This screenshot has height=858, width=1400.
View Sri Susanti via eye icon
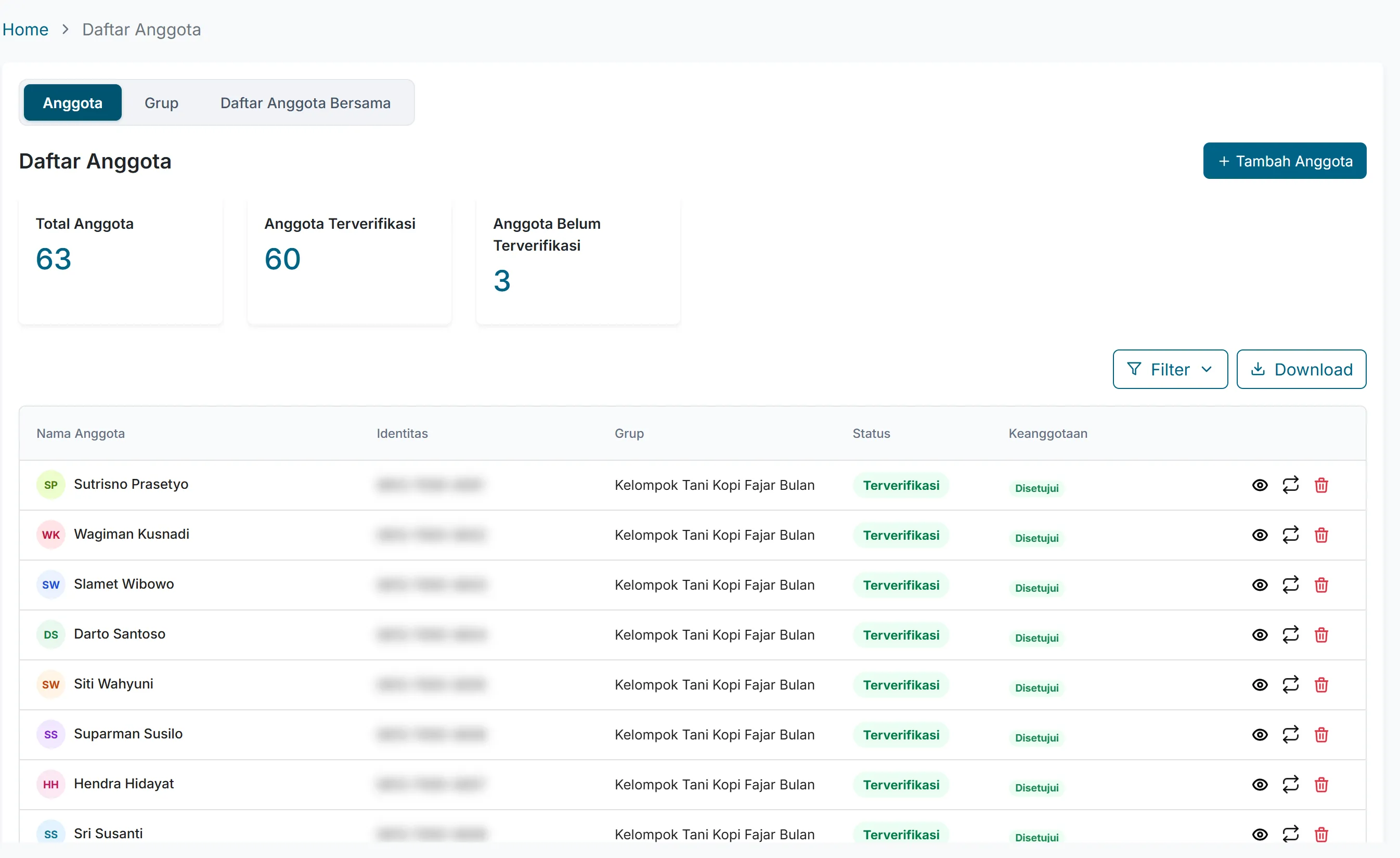[x=1260, y=835]
